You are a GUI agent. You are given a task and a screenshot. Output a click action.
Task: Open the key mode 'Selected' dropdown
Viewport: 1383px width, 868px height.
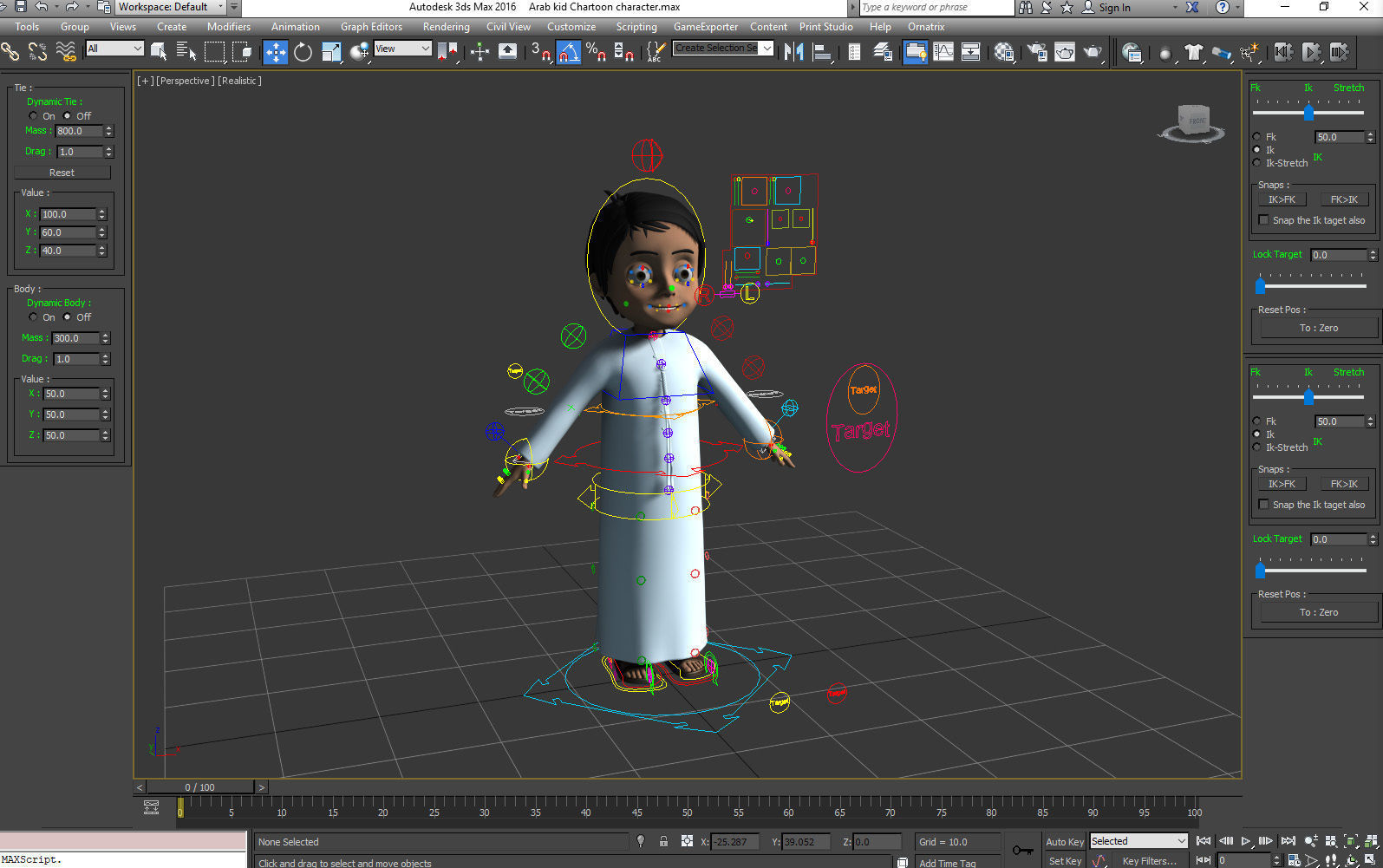click(1138, 841)
